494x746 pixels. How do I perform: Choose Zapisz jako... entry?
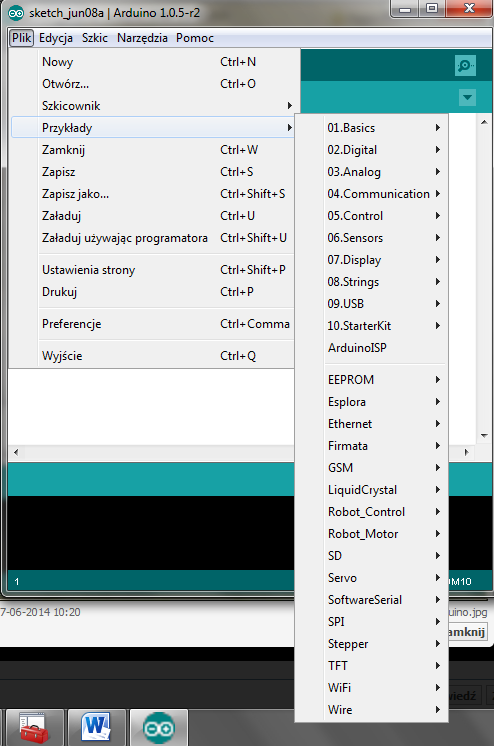coord(152,194)
